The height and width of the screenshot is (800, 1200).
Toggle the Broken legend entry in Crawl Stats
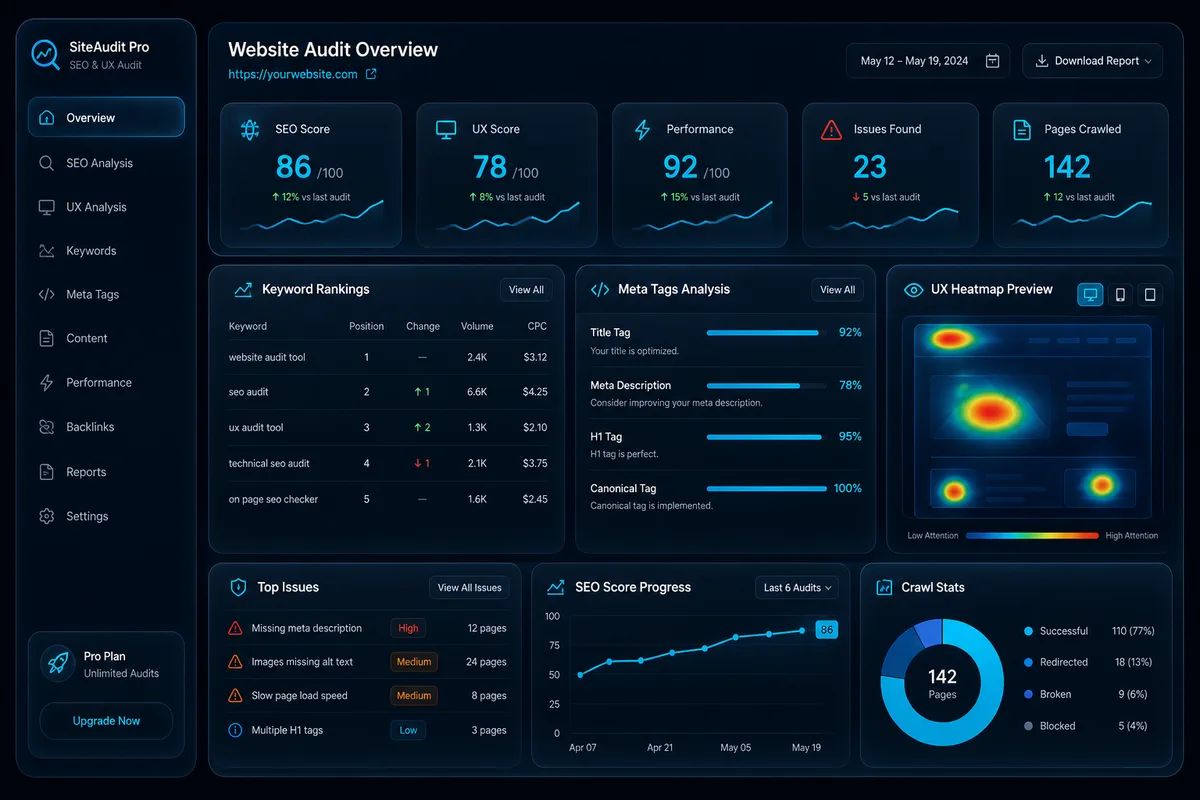[1089, 694]
